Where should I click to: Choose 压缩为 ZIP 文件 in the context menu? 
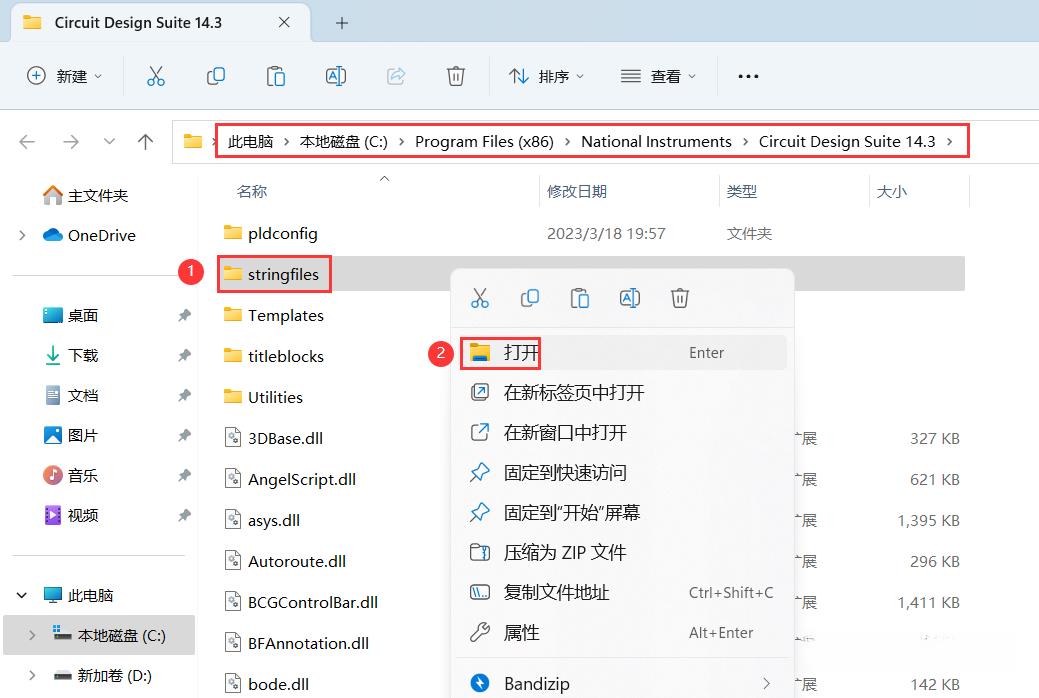coord(623,552)
